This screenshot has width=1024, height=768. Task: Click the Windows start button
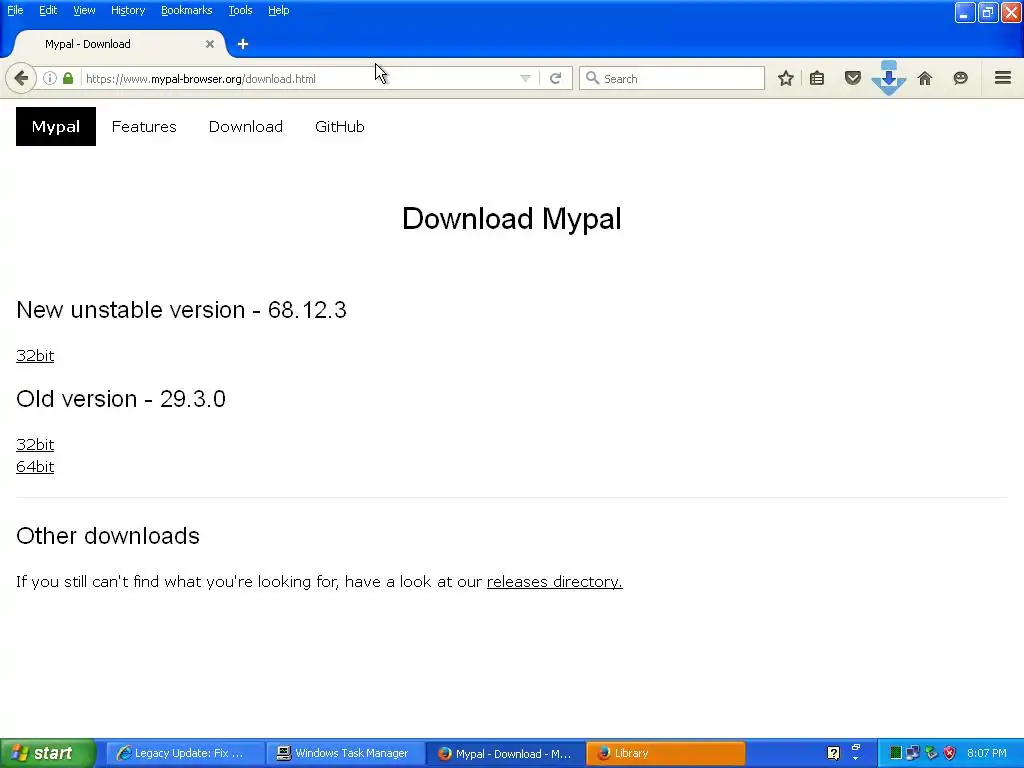48,753
